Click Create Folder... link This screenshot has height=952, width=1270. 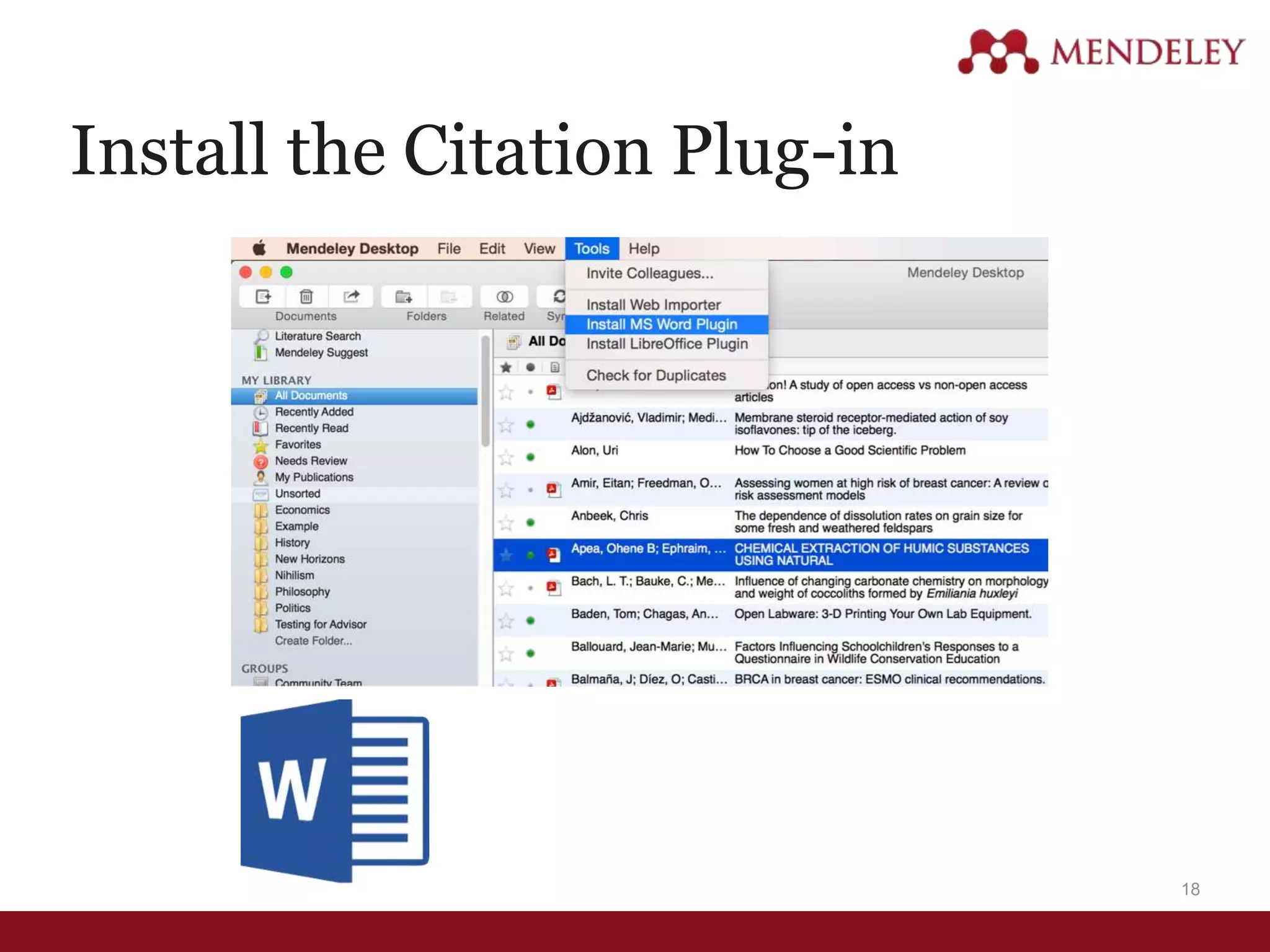pyautogui.click(x=313, y=641)
